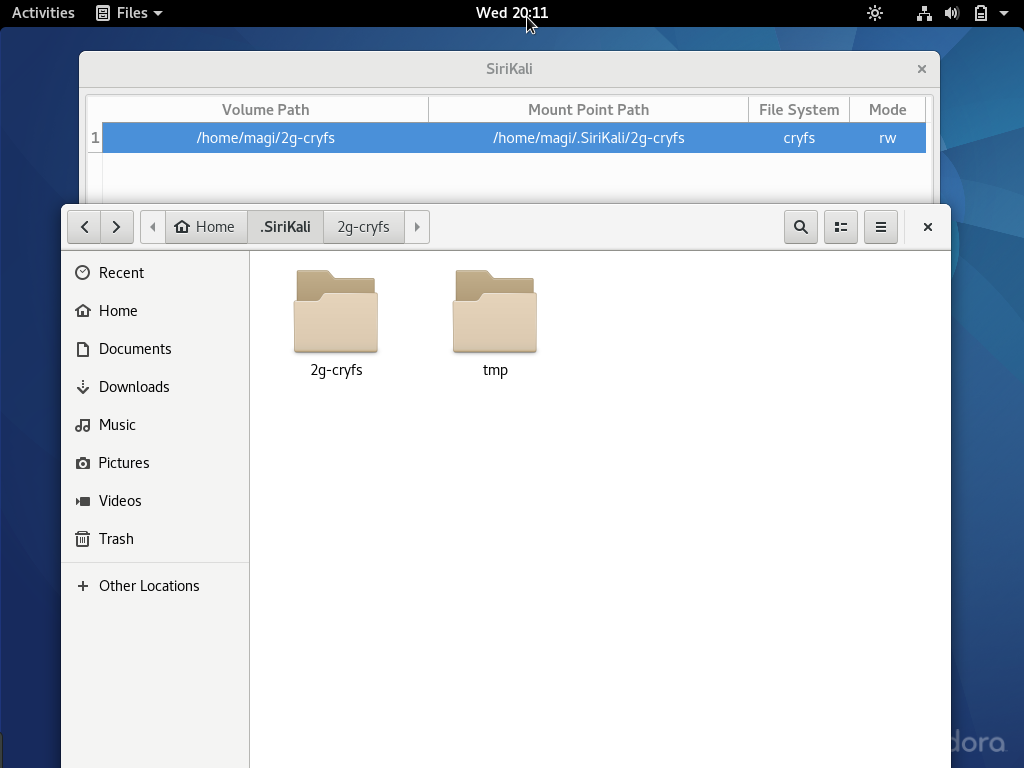This screenshot has width=1024, height=768.
Task: Click the plus icon beside Other Locations
Action: pyautogui.click(x=82, y=586)
